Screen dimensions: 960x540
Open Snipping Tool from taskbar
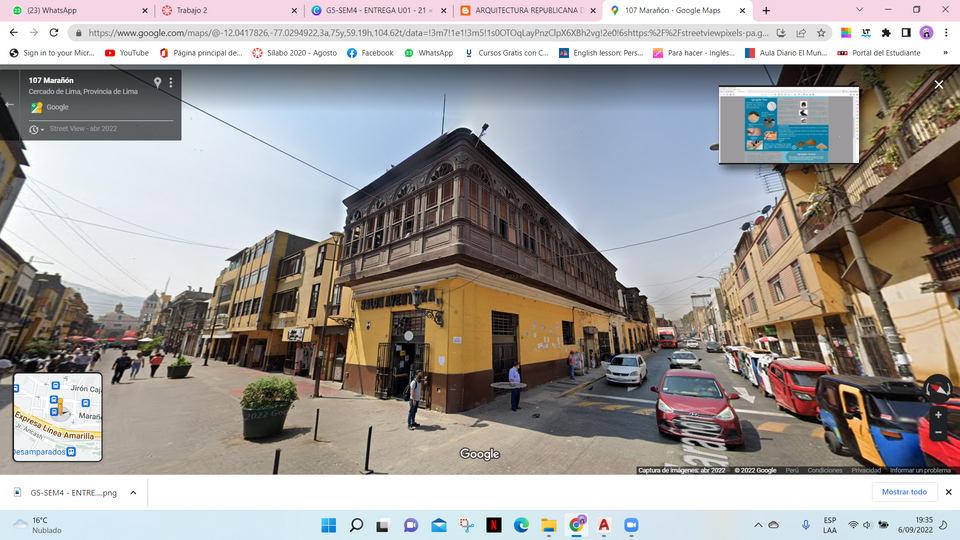click(467, 525)
